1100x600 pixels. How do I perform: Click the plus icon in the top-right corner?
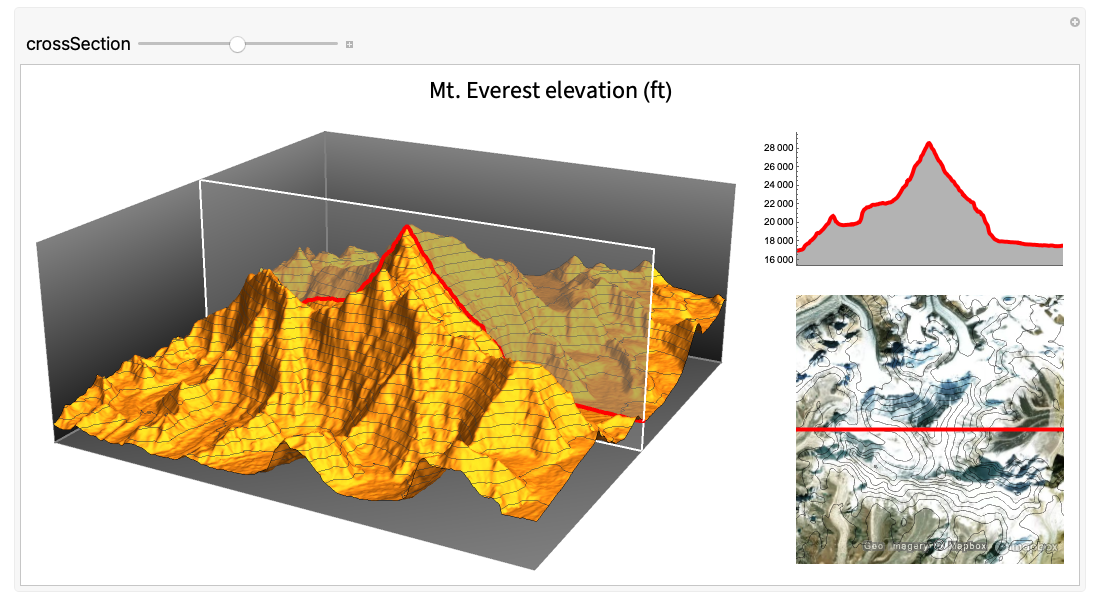pyautogui.click(x=1075, y=22)
